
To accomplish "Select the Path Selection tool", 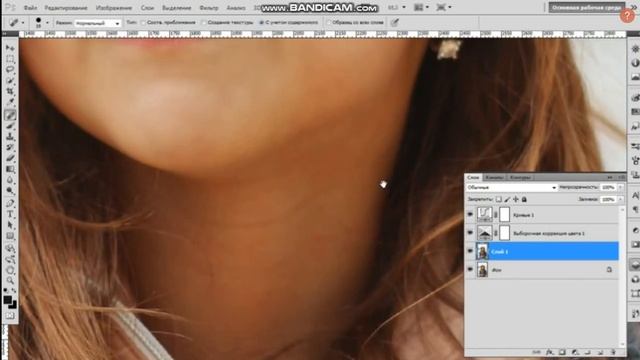I will 10,225.
